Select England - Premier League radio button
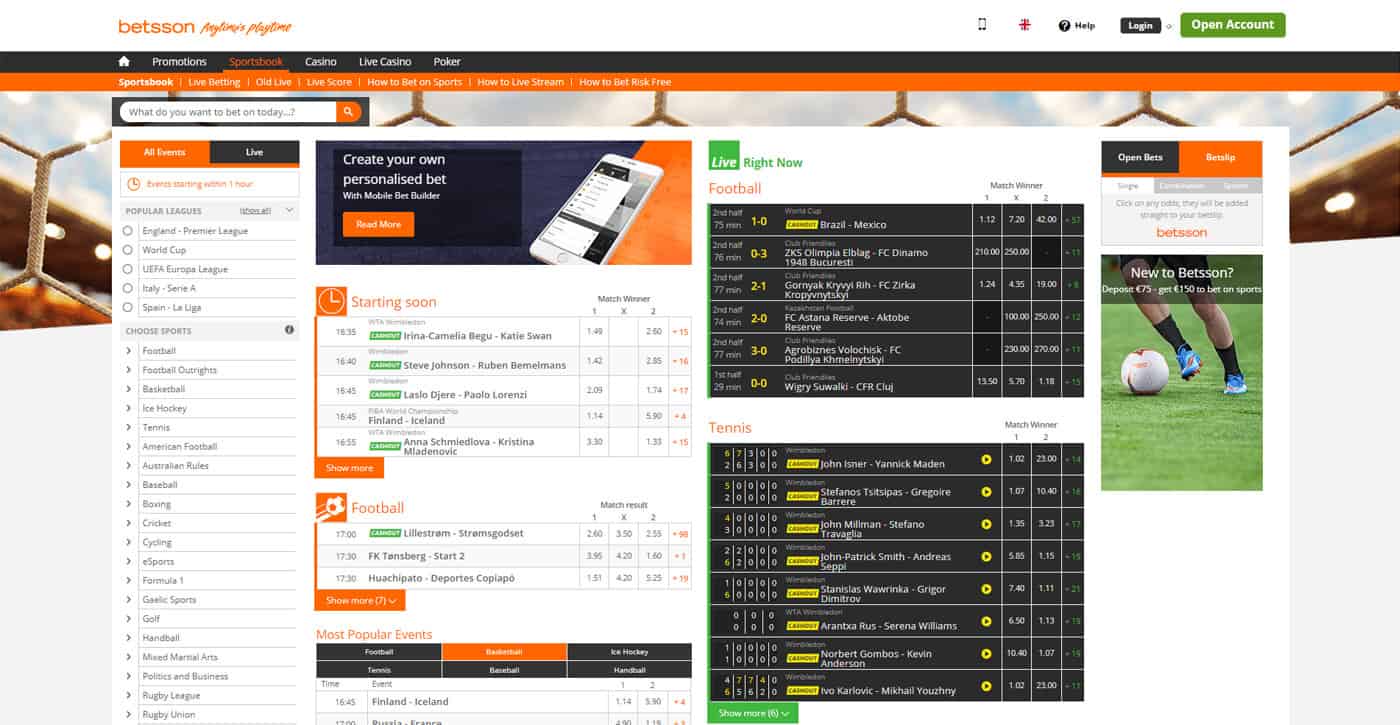 click(x=127, y=231)
